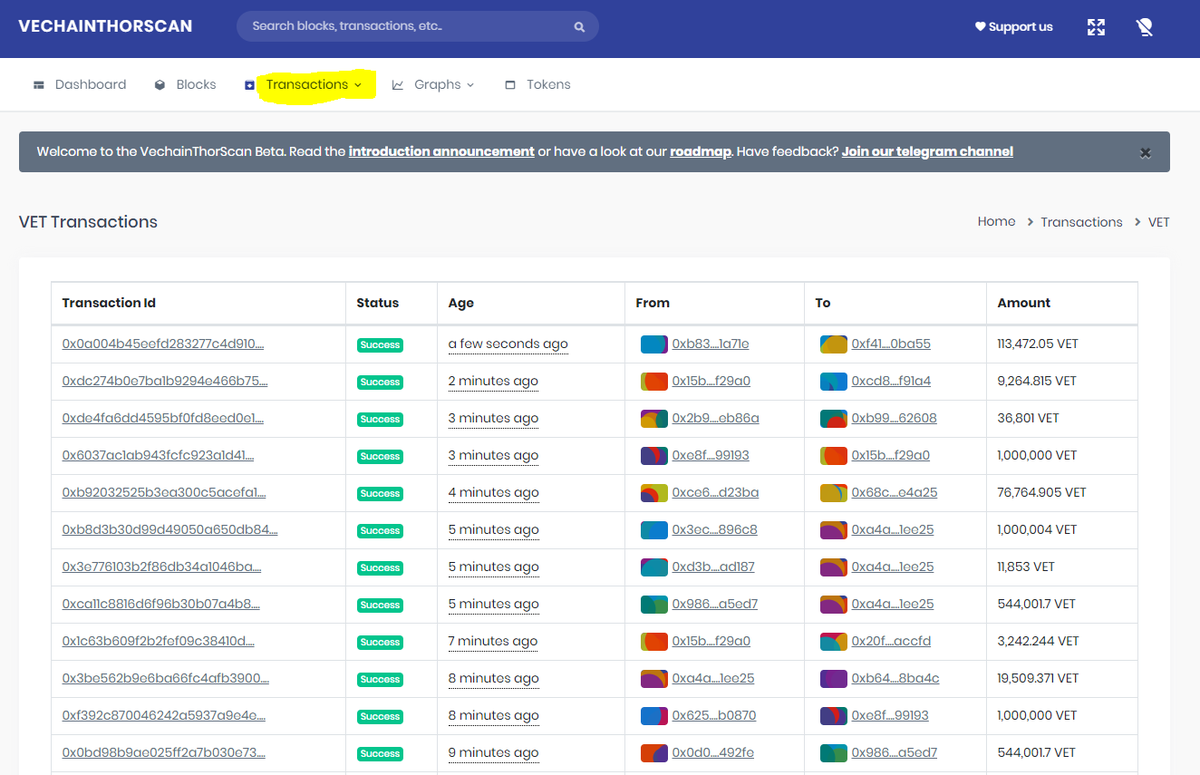Open recipient address 0xb99...62608
Screen dimensions: 1200x775
[894, 418]
